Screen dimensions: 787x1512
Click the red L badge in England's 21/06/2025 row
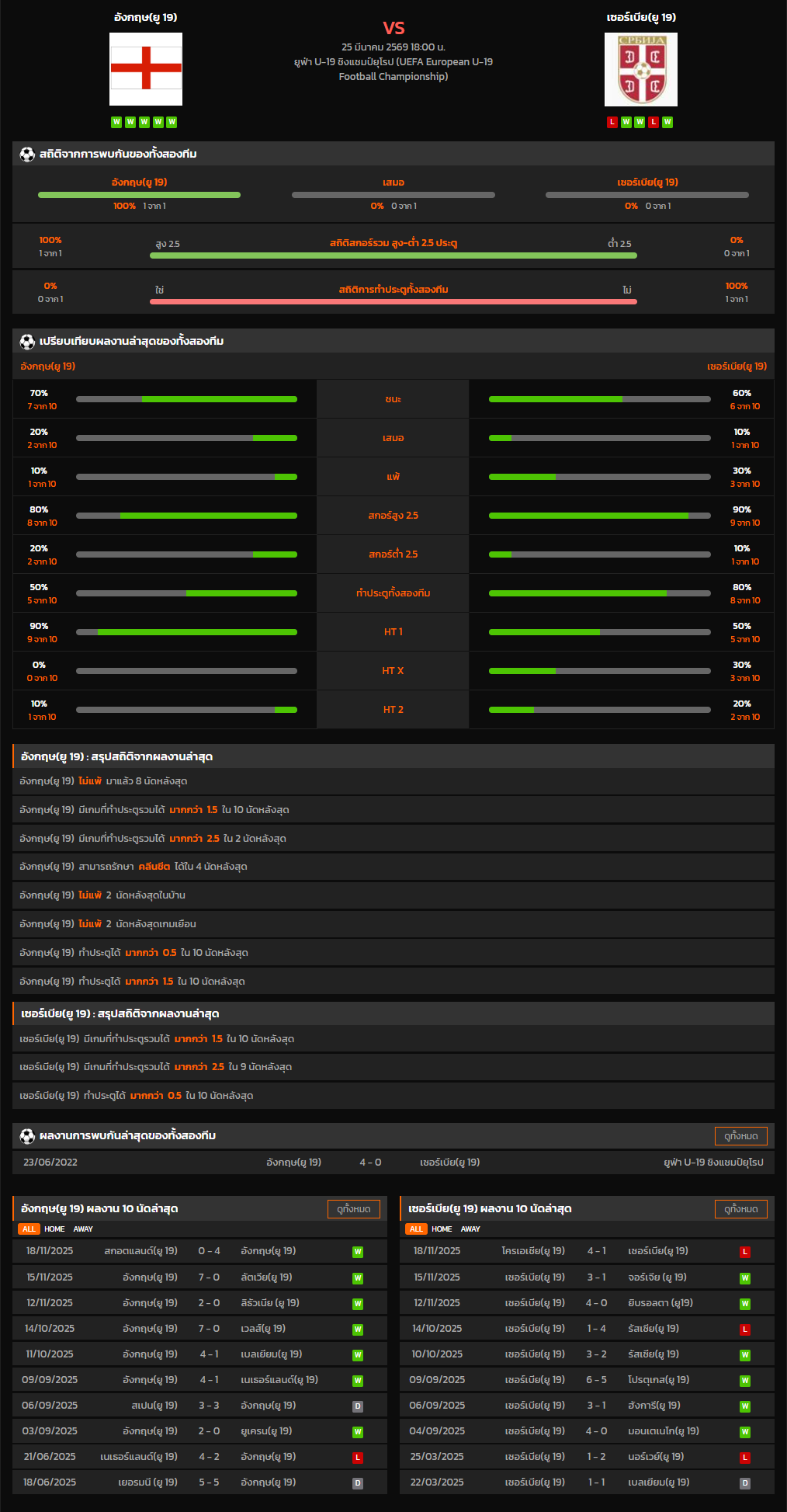[x=358, y=1458]
